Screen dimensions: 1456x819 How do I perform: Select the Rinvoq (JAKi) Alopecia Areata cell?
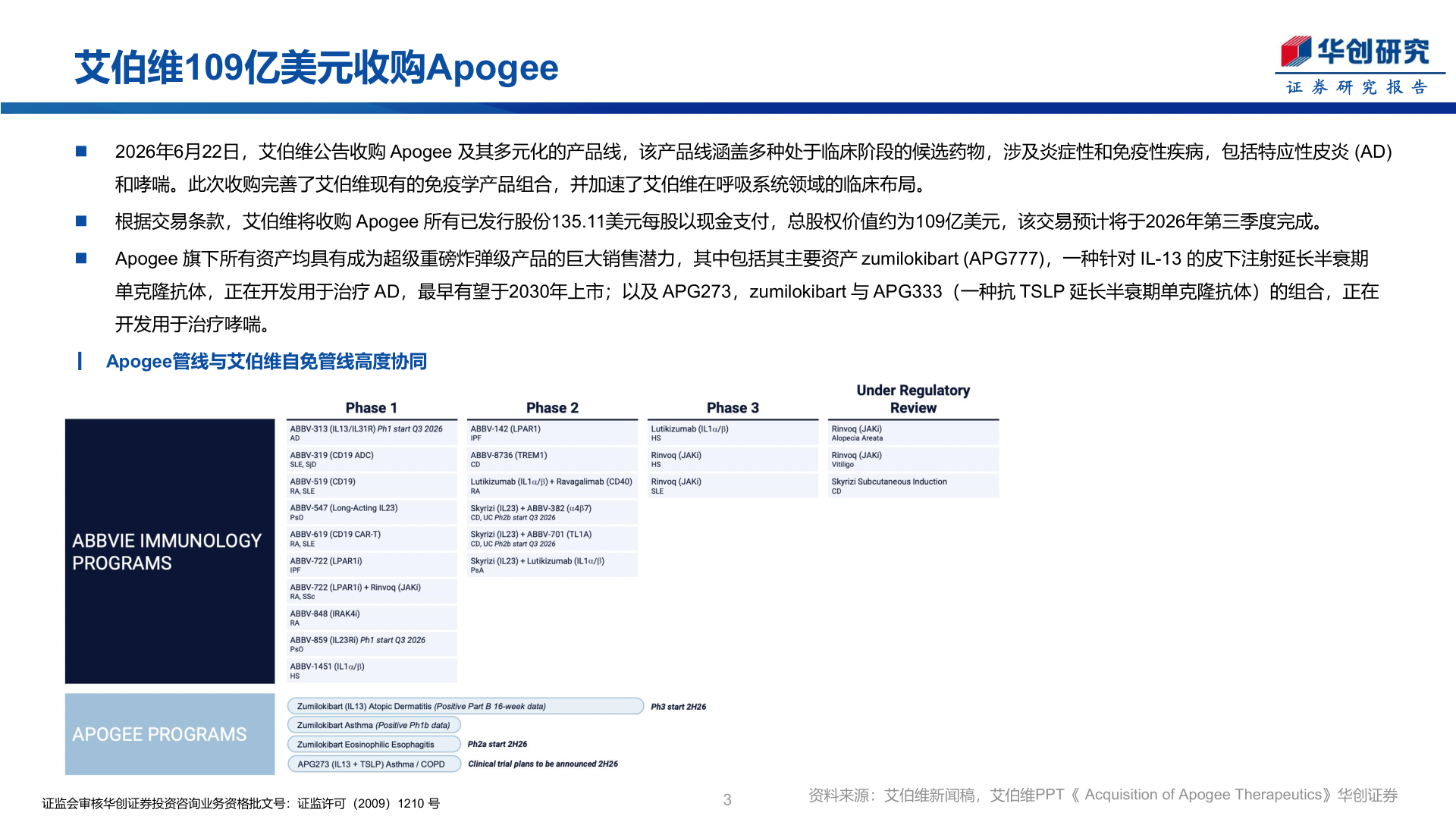point(913,433)
